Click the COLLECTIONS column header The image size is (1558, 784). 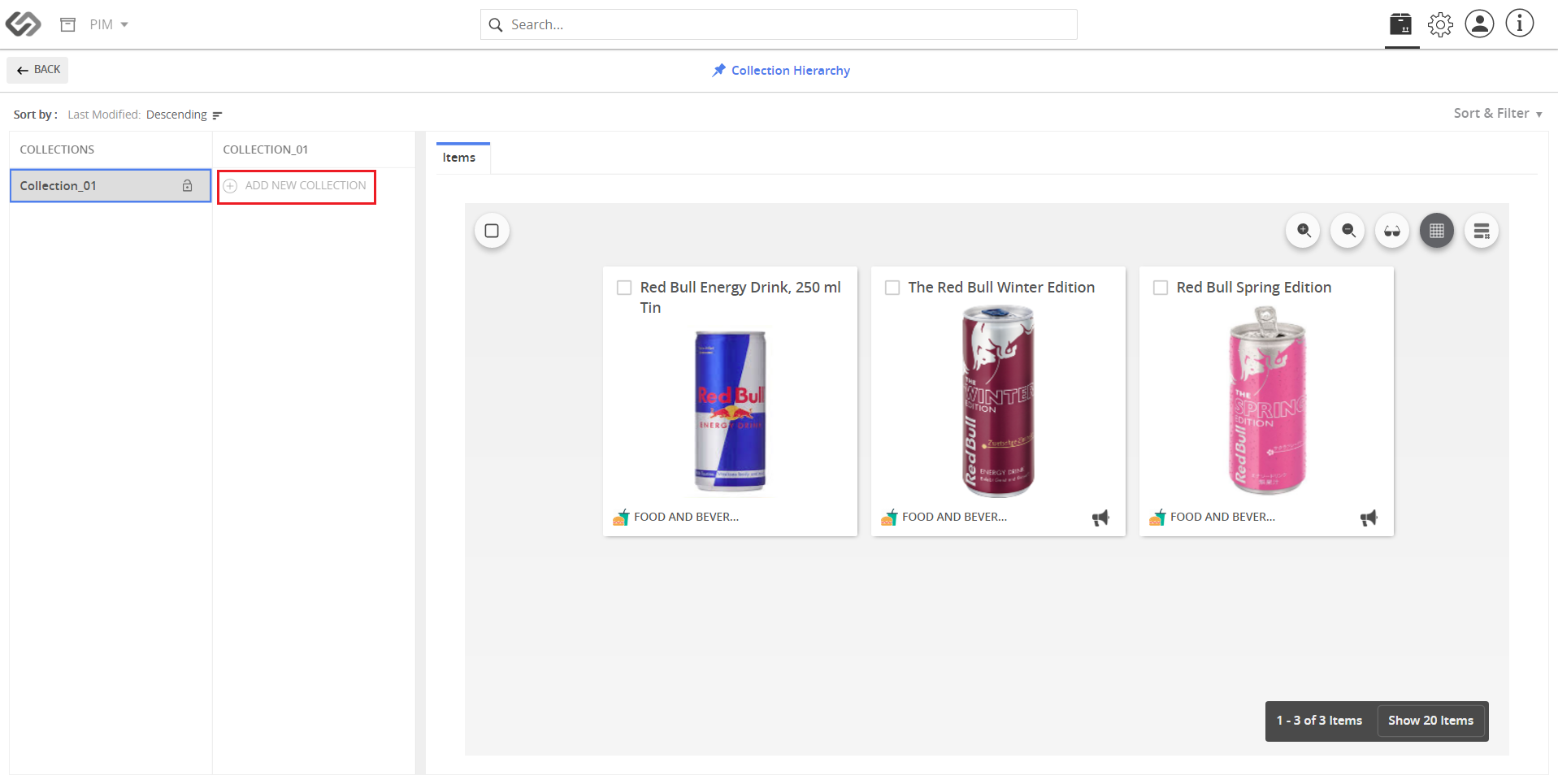(57, 149)
